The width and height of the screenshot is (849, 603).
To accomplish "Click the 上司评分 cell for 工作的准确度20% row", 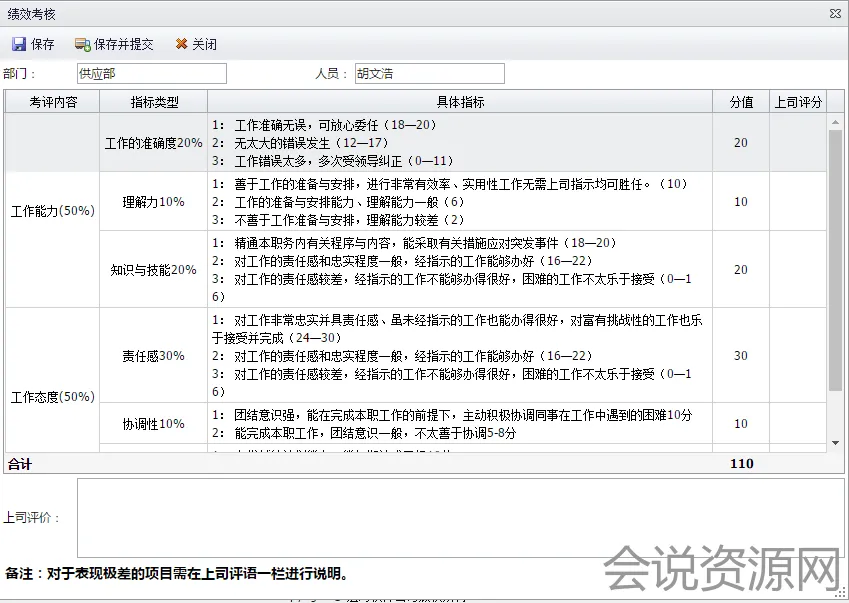I will click(x=797, y=143).
